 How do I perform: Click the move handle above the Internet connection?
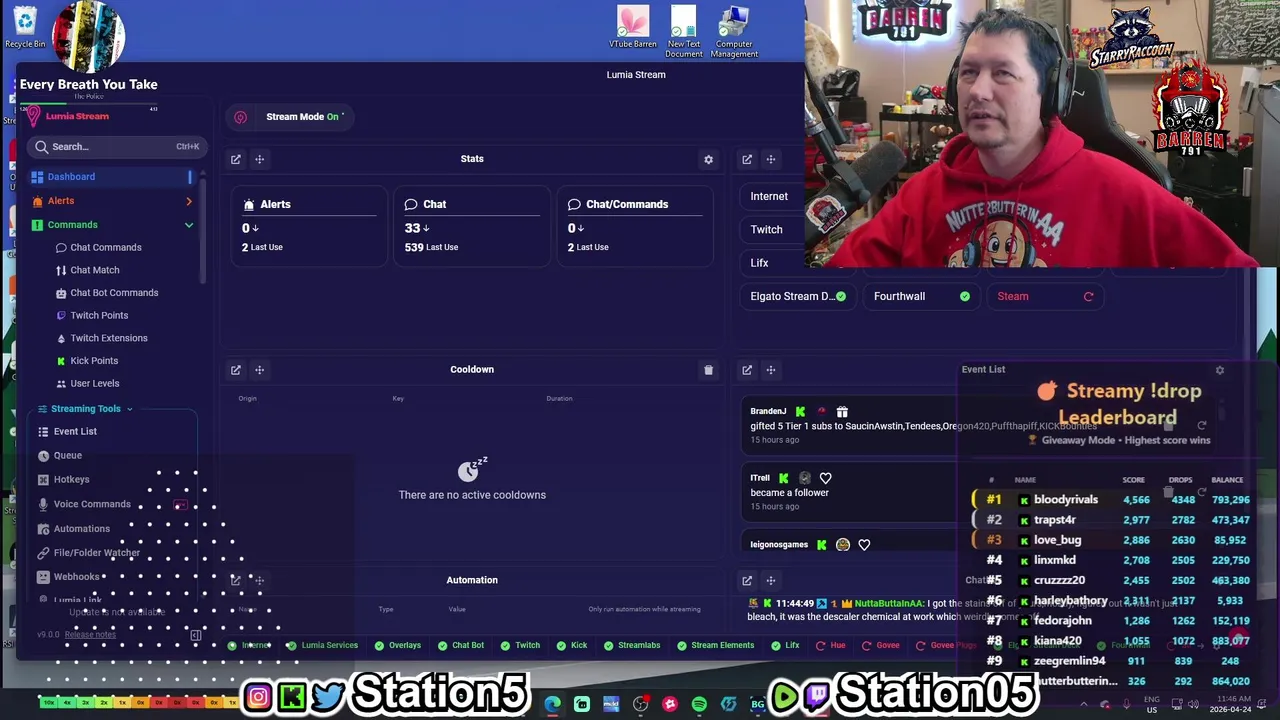tap(770, 159)
